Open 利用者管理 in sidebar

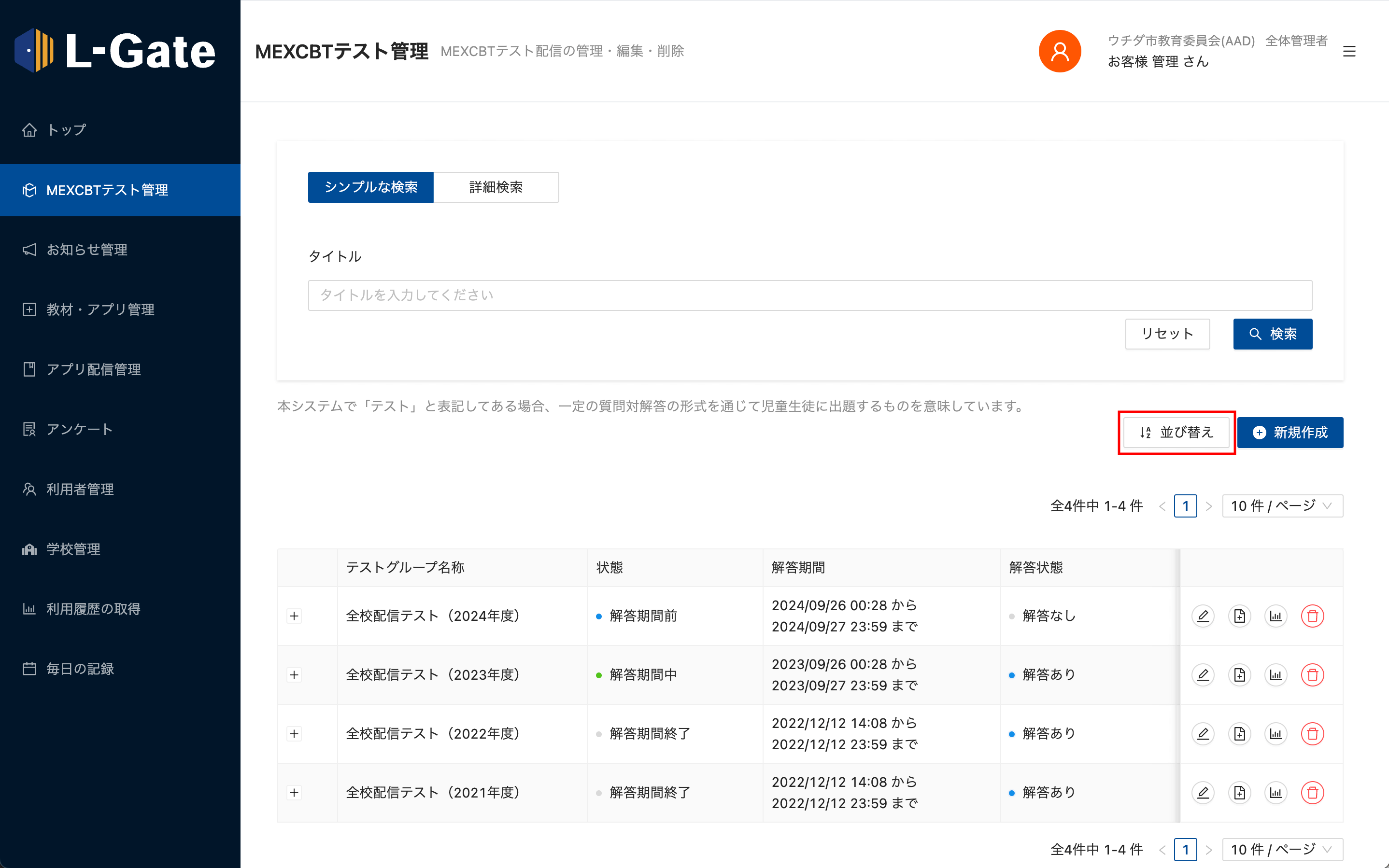[x=120, y=489]
